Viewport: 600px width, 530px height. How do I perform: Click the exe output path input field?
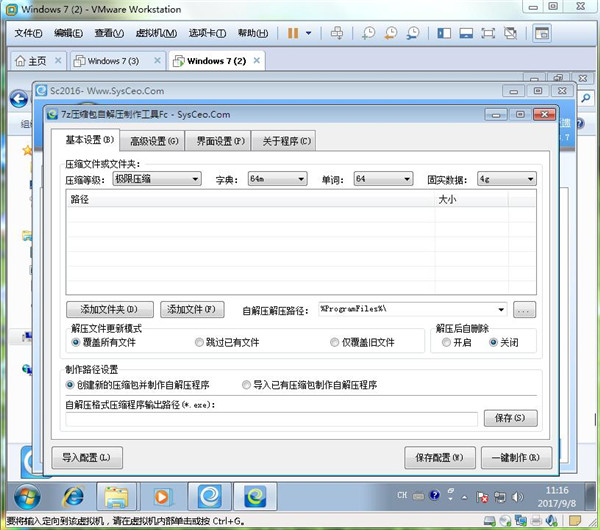point(271,419)
